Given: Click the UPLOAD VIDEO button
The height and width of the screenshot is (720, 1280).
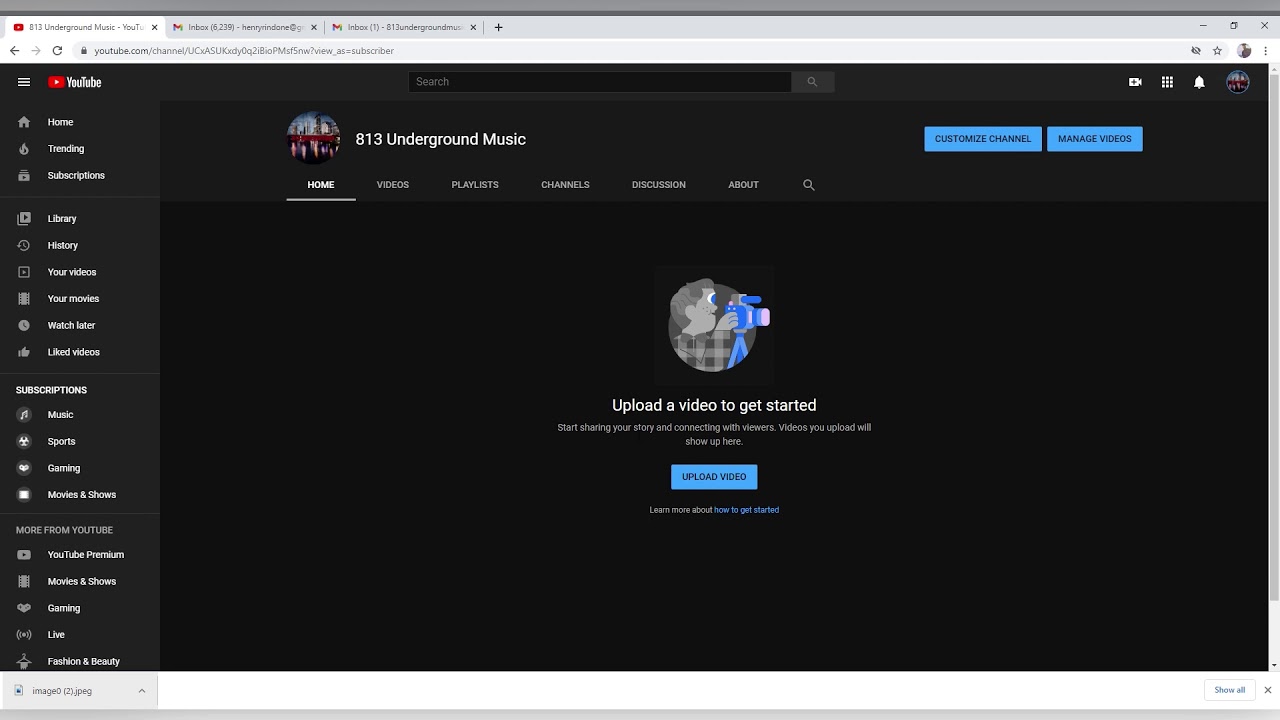Looking at the screenshot, I should pos(714,477).
